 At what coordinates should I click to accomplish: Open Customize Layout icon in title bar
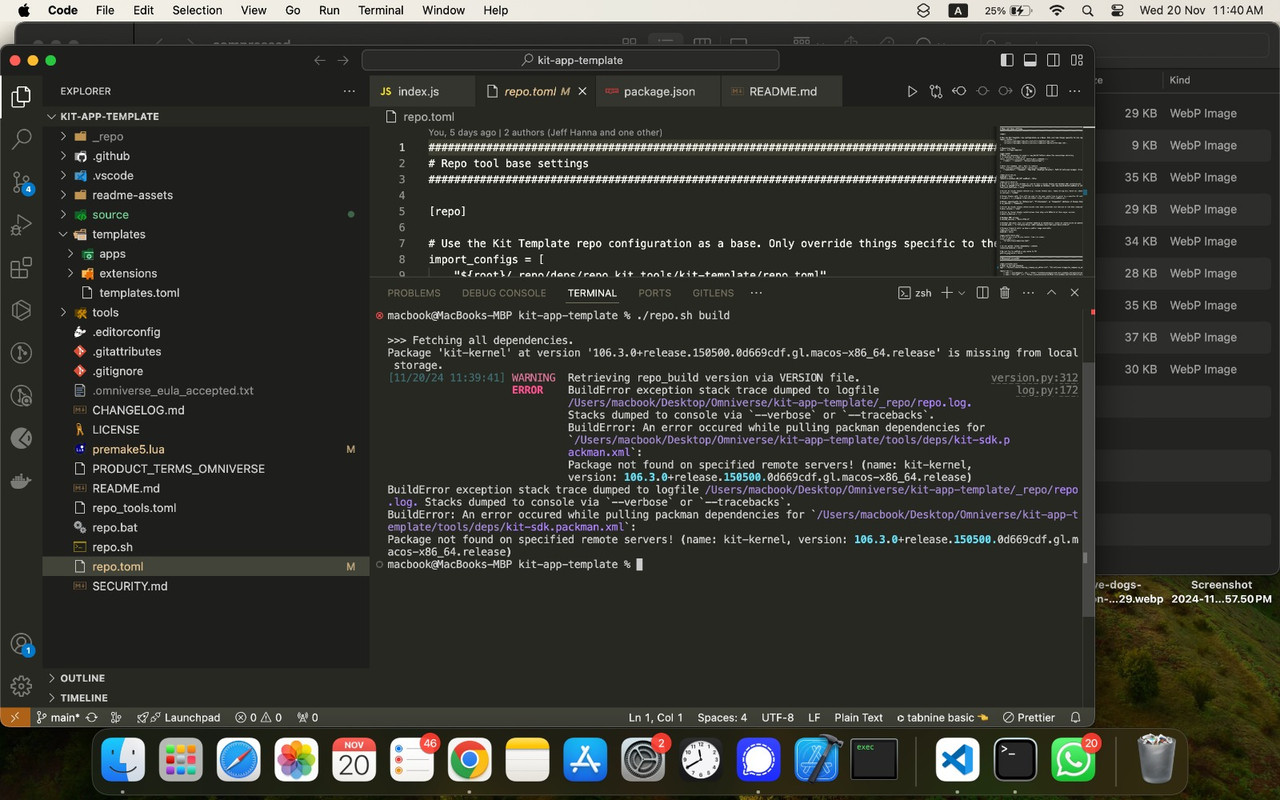pyautogui.click(x=1077, y=60)
